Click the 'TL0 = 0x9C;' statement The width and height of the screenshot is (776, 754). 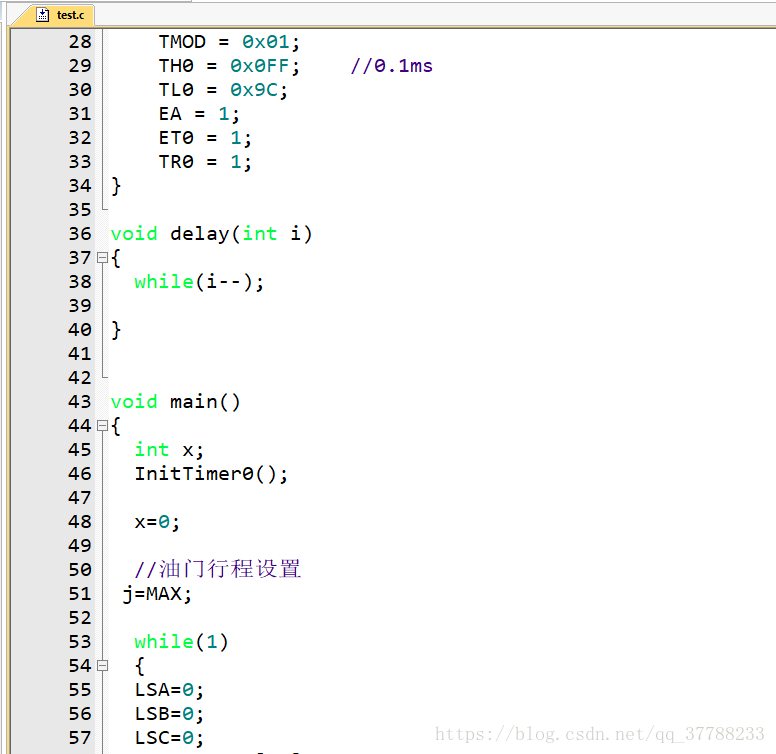(223, 90)
